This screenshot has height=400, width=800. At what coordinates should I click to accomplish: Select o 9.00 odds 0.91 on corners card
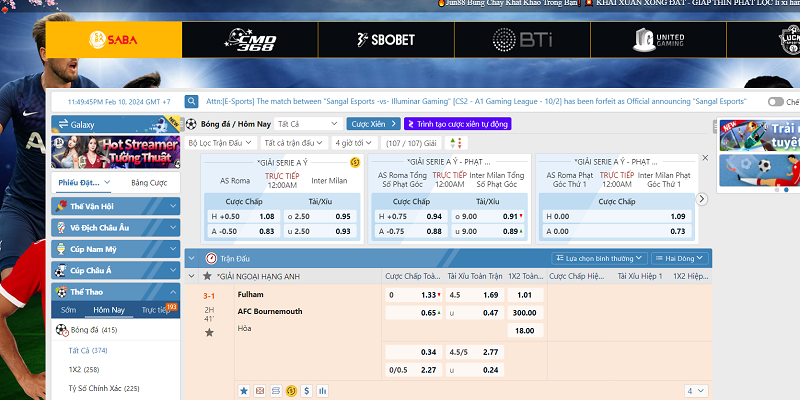(488, 216)
